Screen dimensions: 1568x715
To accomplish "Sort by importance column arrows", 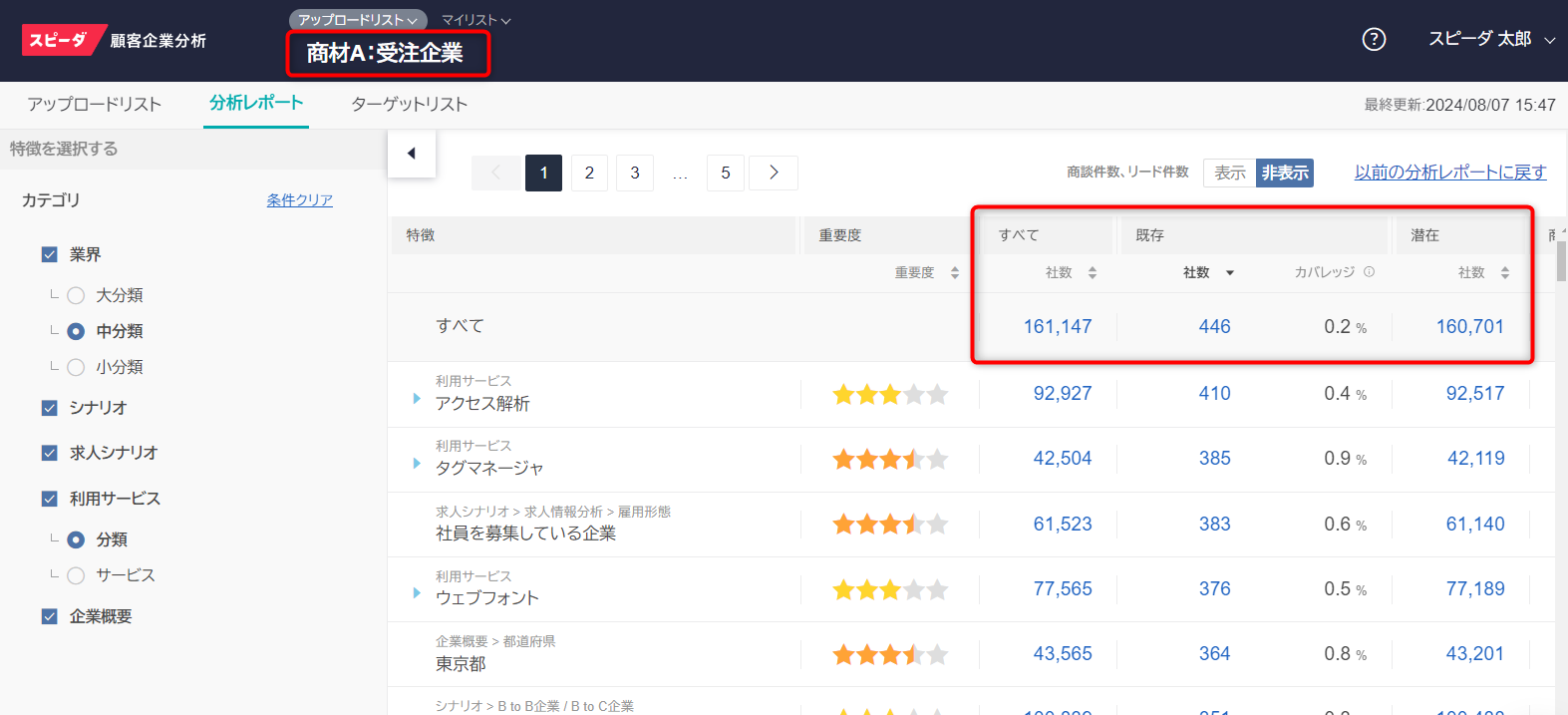I will 954,273.
